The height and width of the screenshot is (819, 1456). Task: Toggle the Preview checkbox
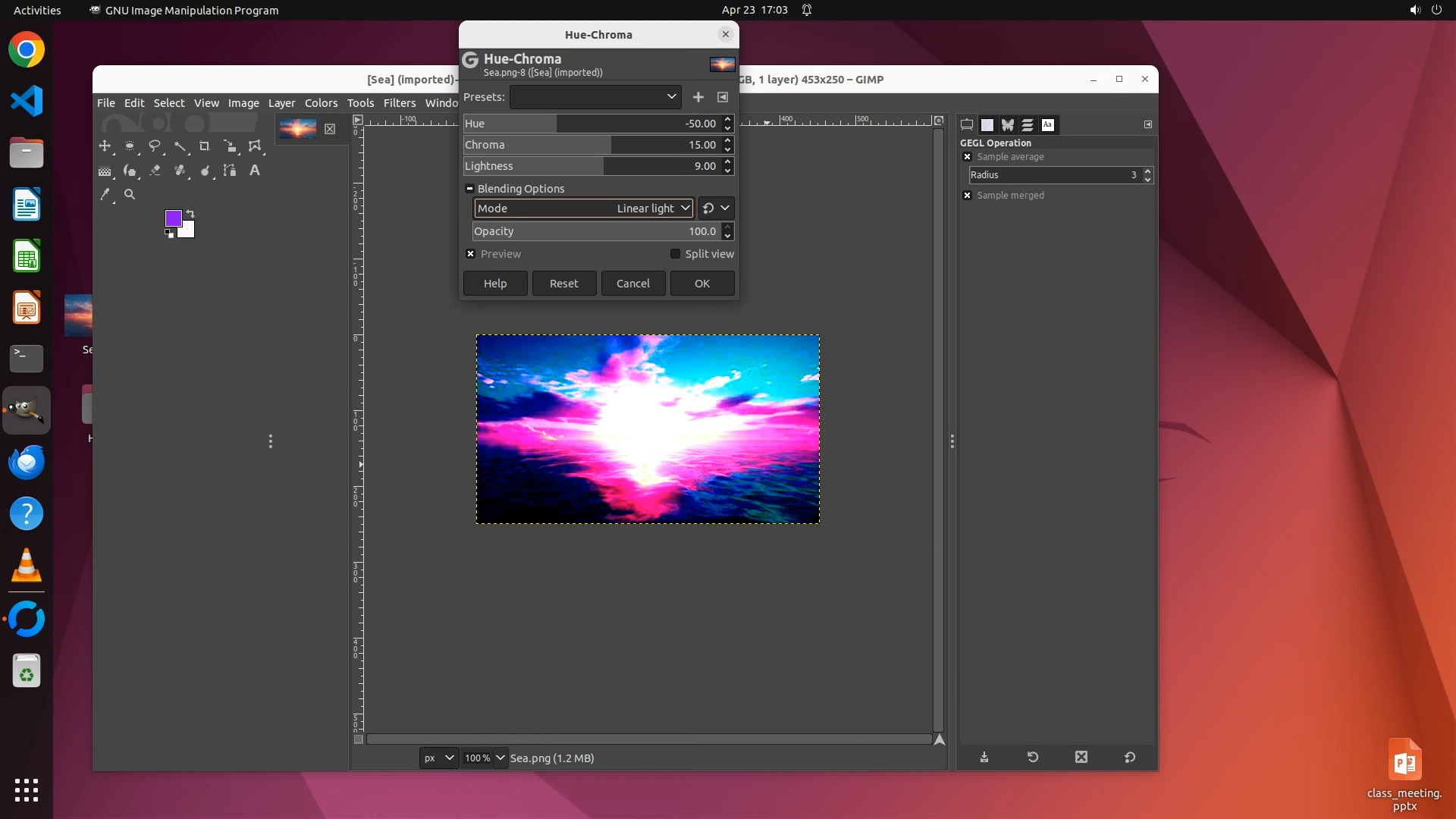tap(471, 254)
